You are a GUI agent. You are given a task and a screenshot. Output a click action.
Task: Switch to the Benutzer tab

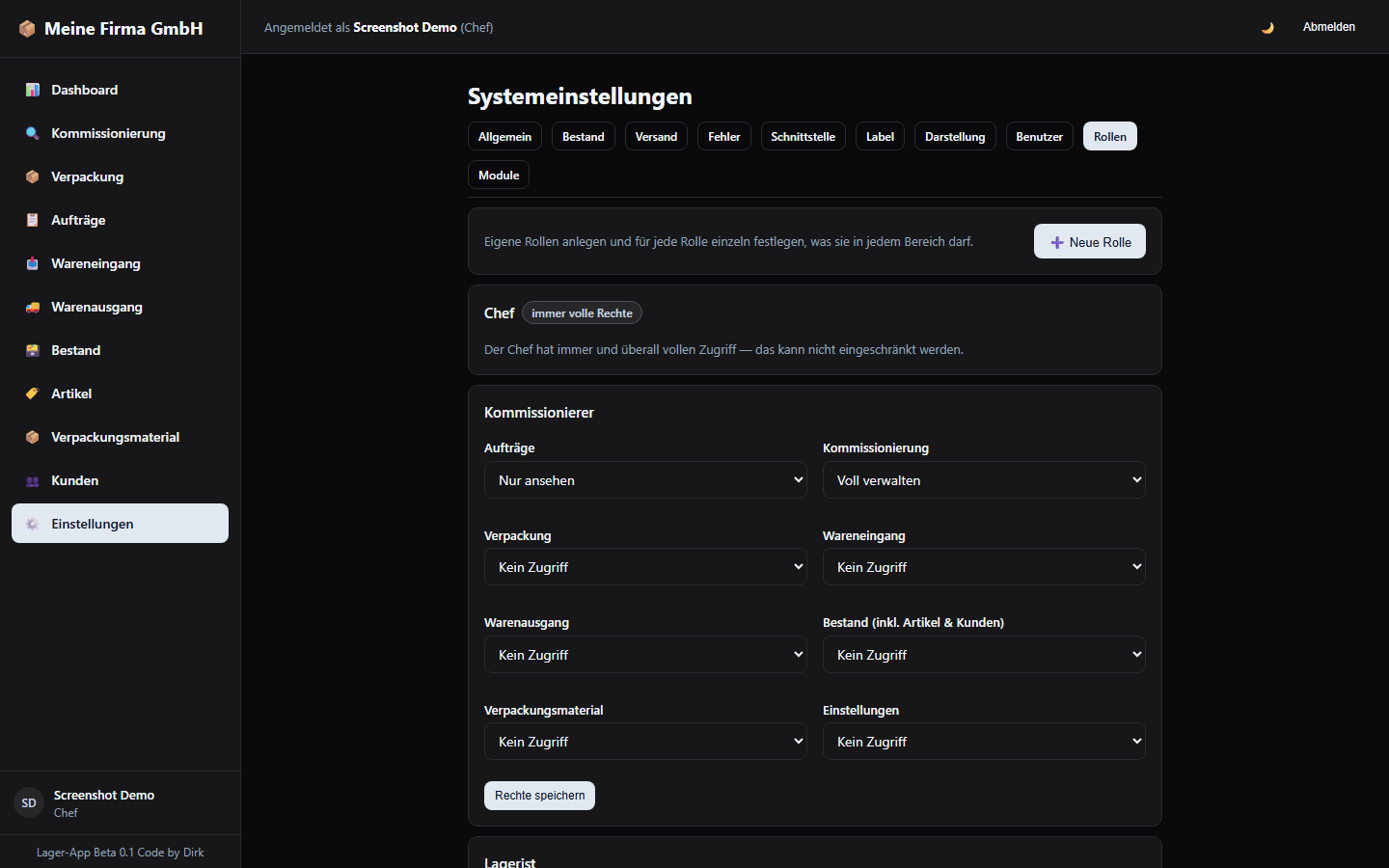pos(1040,136)
